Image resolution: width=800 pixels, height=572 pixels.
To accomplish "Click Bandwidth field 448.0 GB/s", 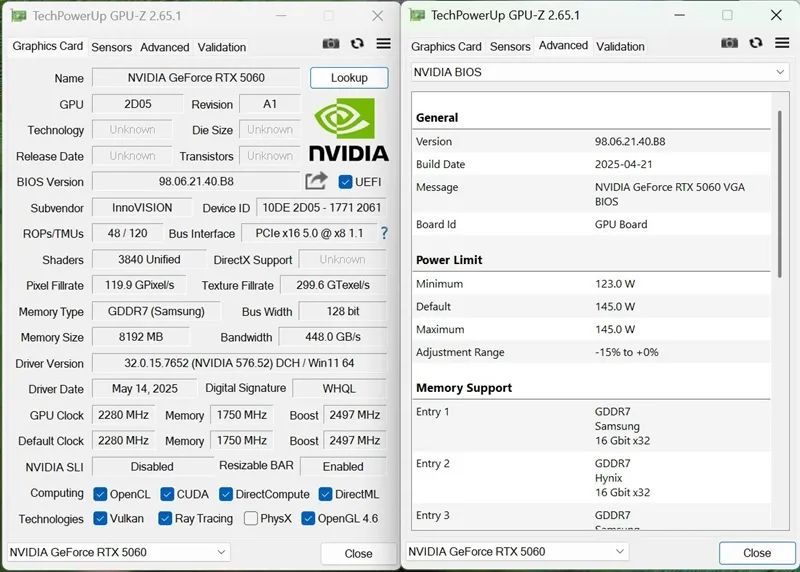I will tap(333, 337).
